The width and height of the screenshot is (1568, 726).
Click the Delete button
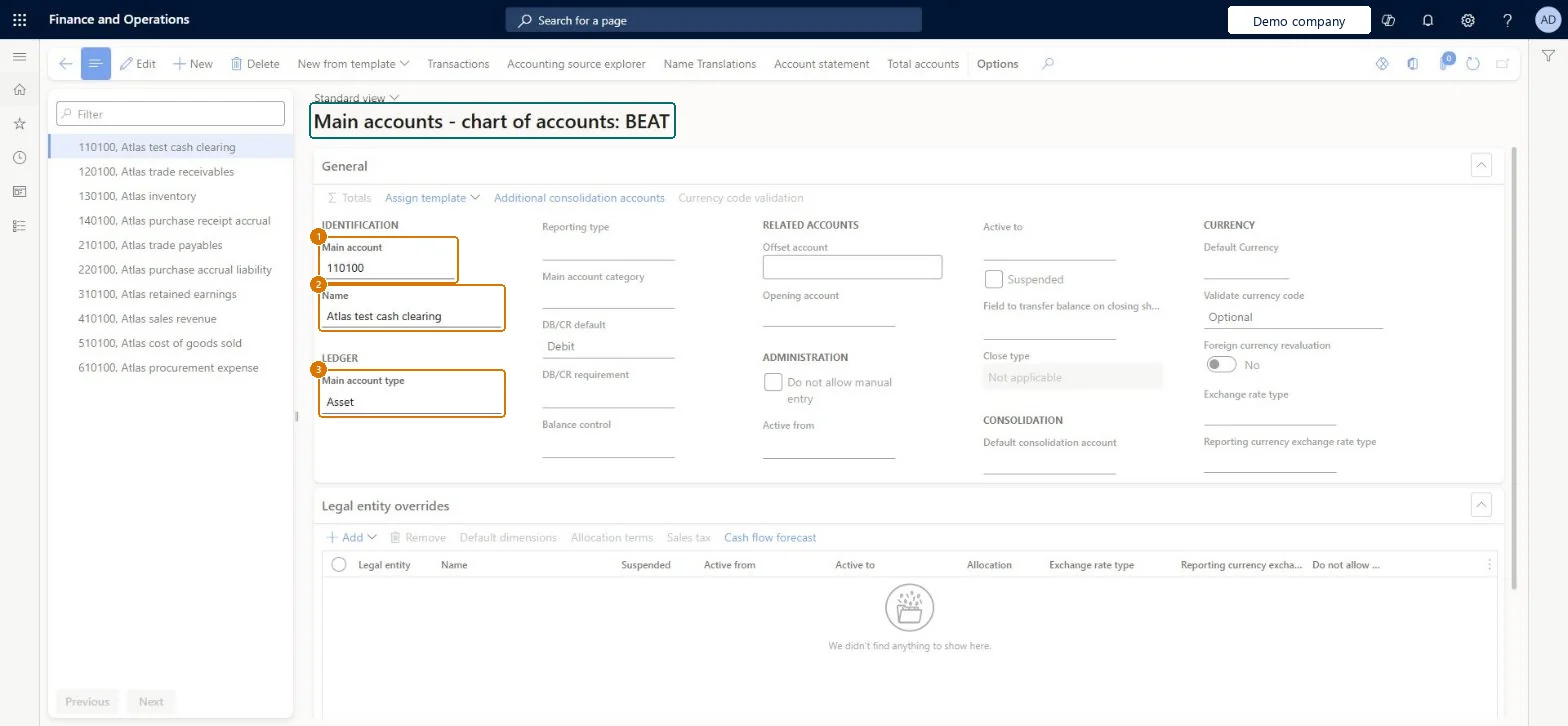(255, 63)
